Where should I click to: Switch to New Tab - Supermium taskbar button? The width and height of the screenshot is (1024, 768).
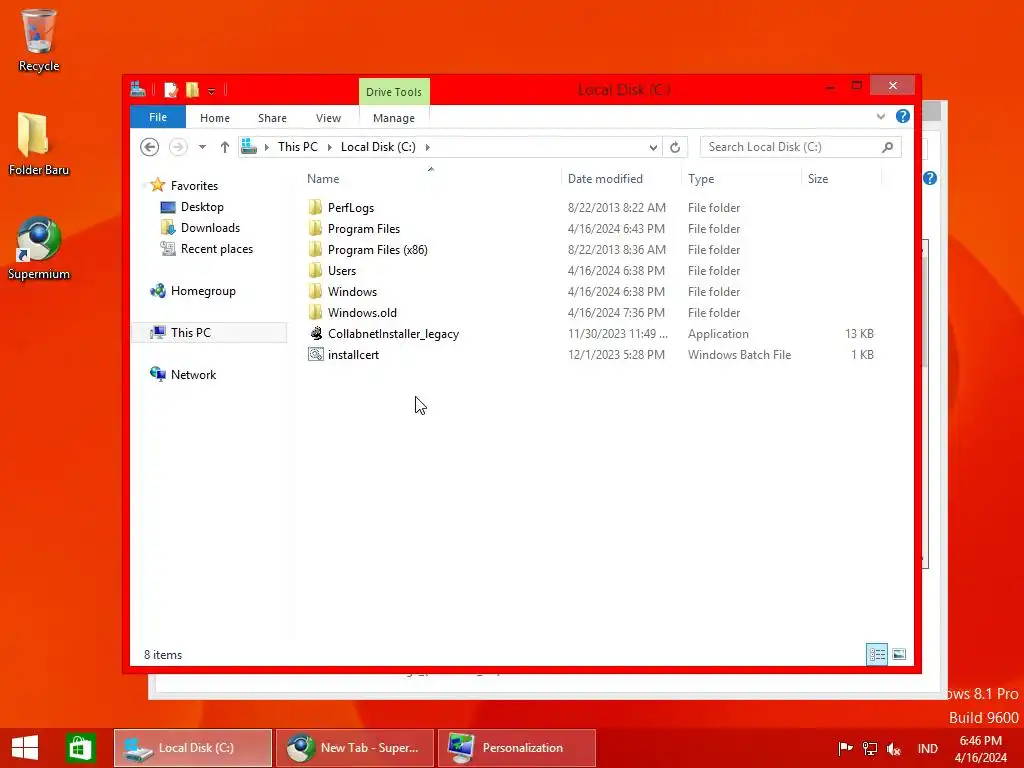355,748
